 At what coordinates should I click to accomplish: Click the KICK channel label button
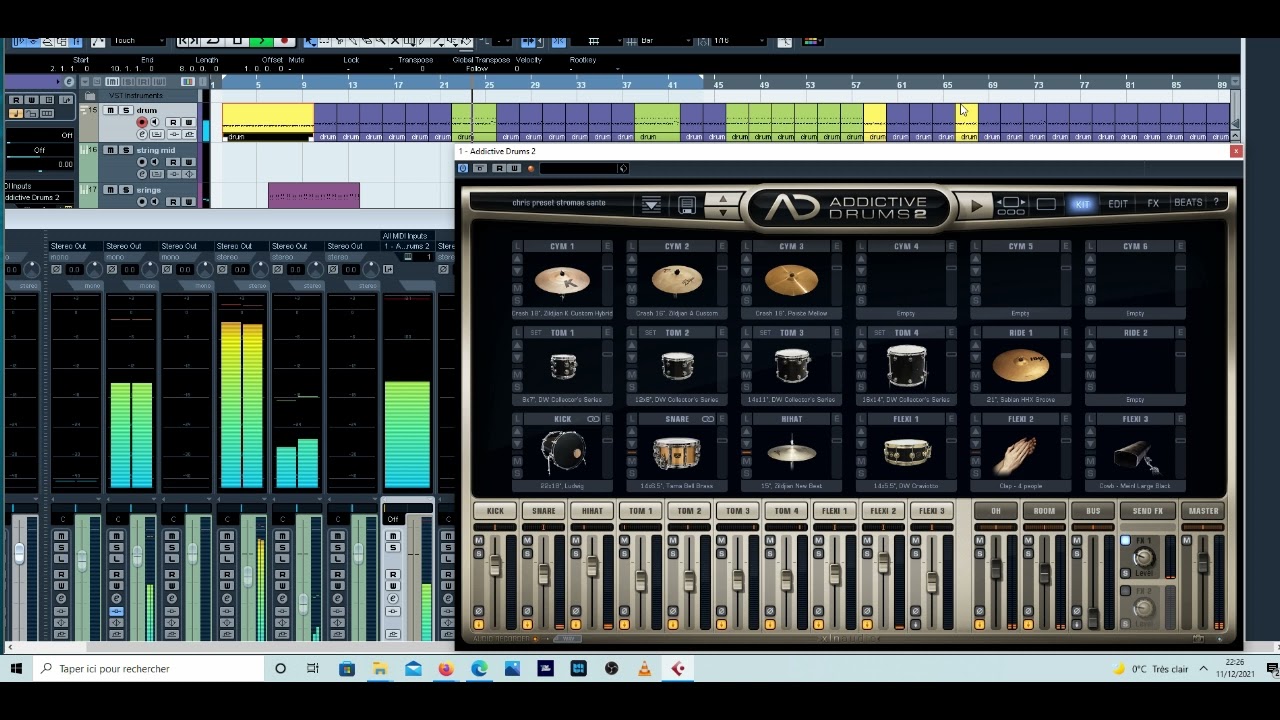(495, 511)
